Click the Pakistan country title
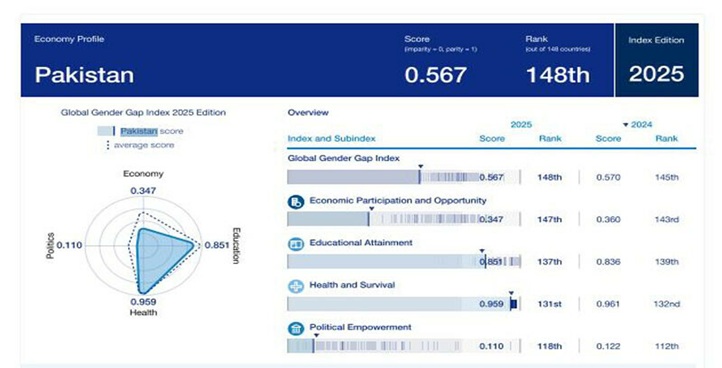 [84, 75]
